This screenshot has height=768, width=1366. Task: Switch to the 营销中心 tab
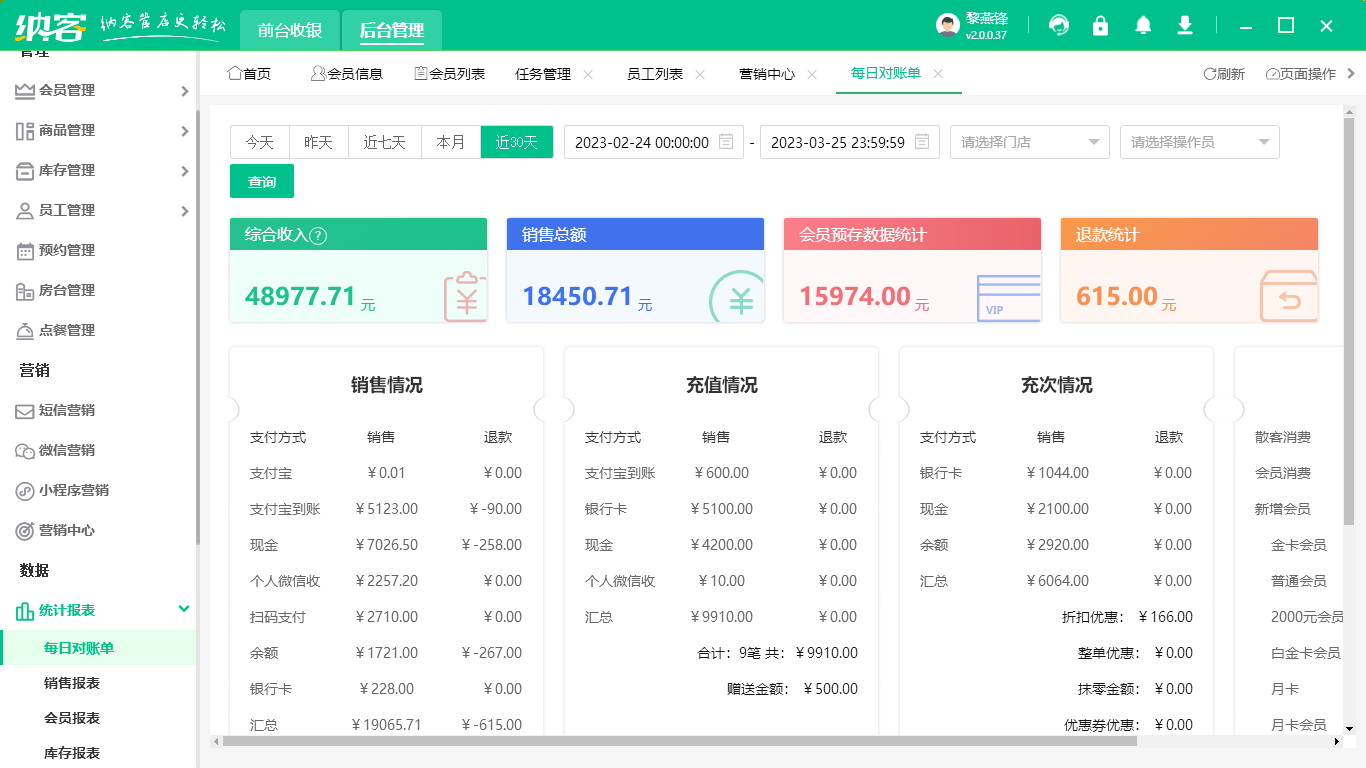coord(767,74)
